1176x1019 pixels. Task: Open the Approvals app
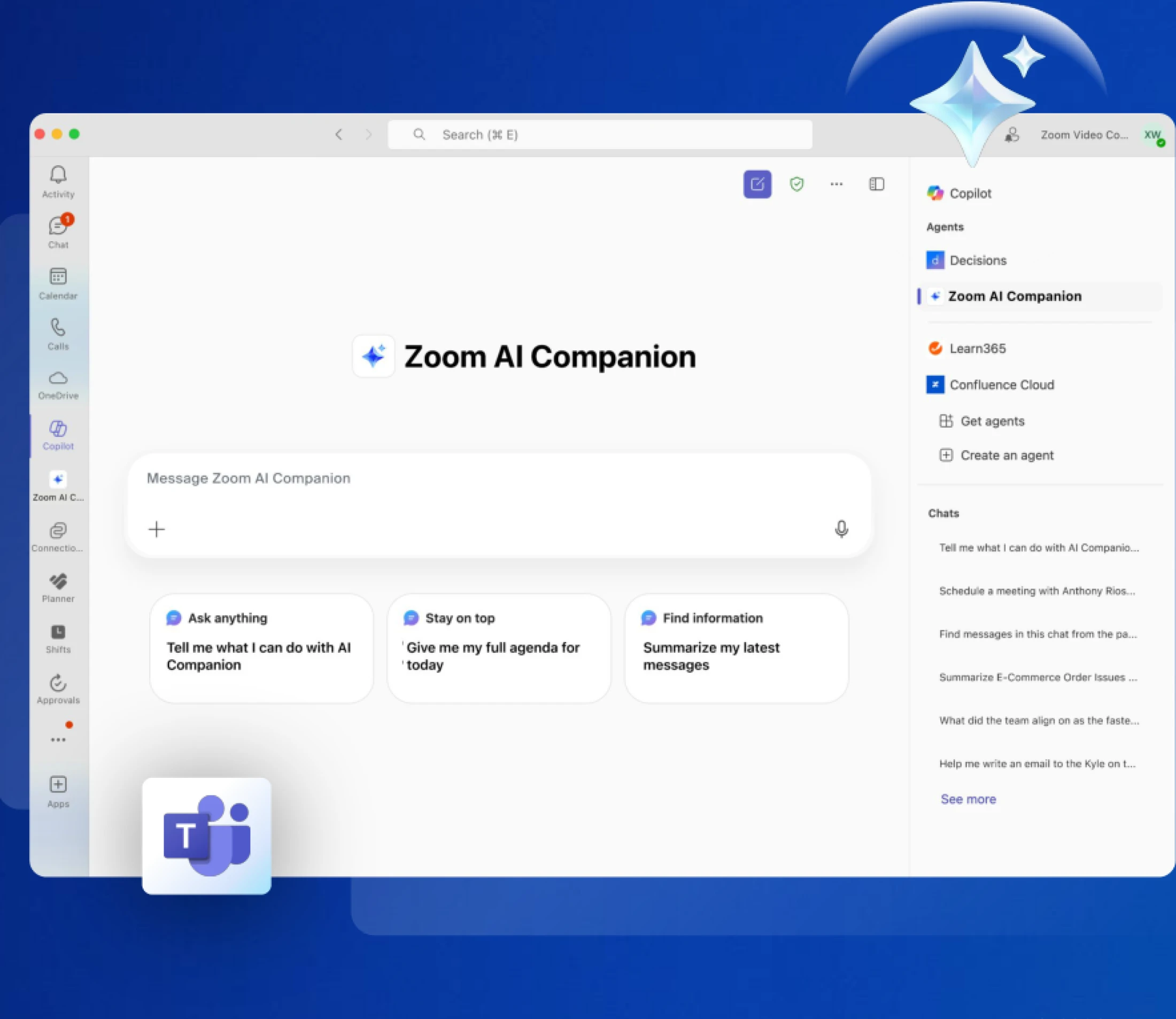click(58, 689)
